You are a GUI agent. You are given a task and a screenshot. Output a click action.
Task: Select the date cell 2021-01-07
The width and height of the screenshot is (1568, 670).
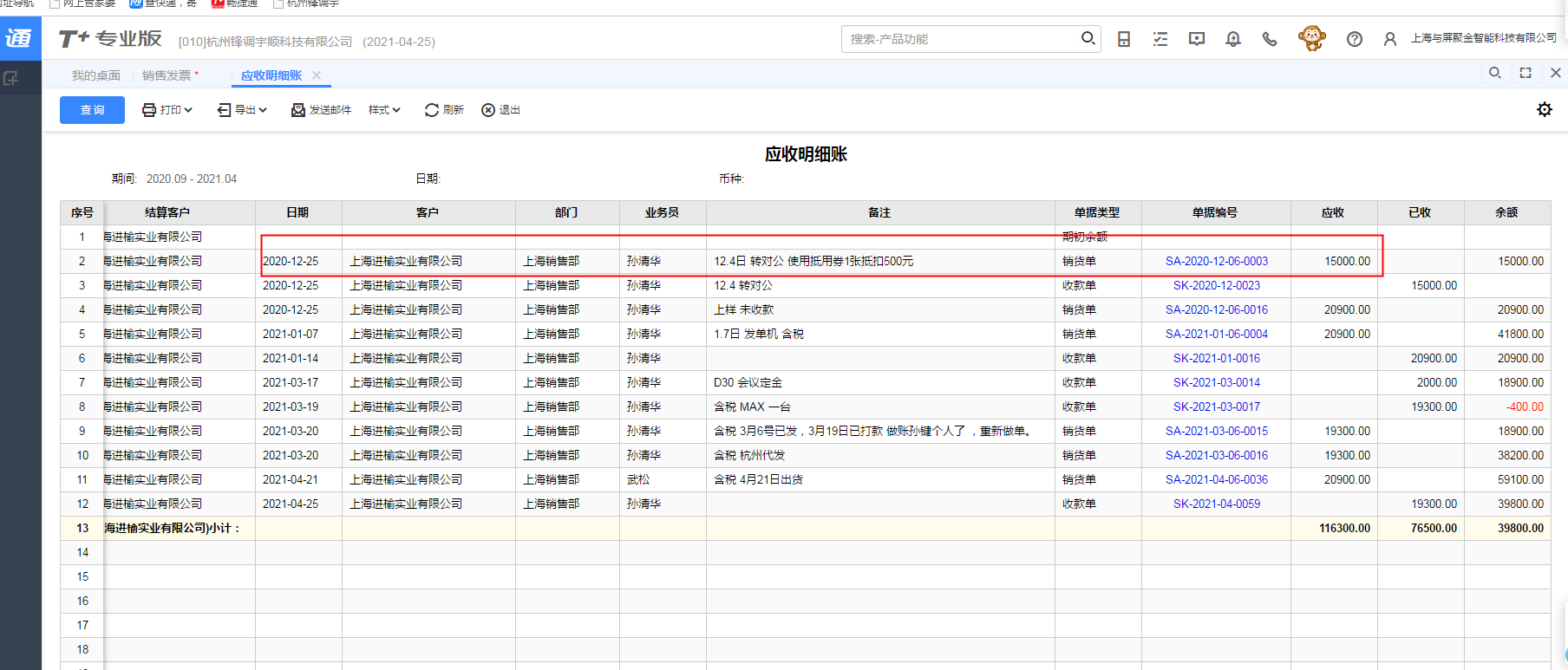pos(298,334)
